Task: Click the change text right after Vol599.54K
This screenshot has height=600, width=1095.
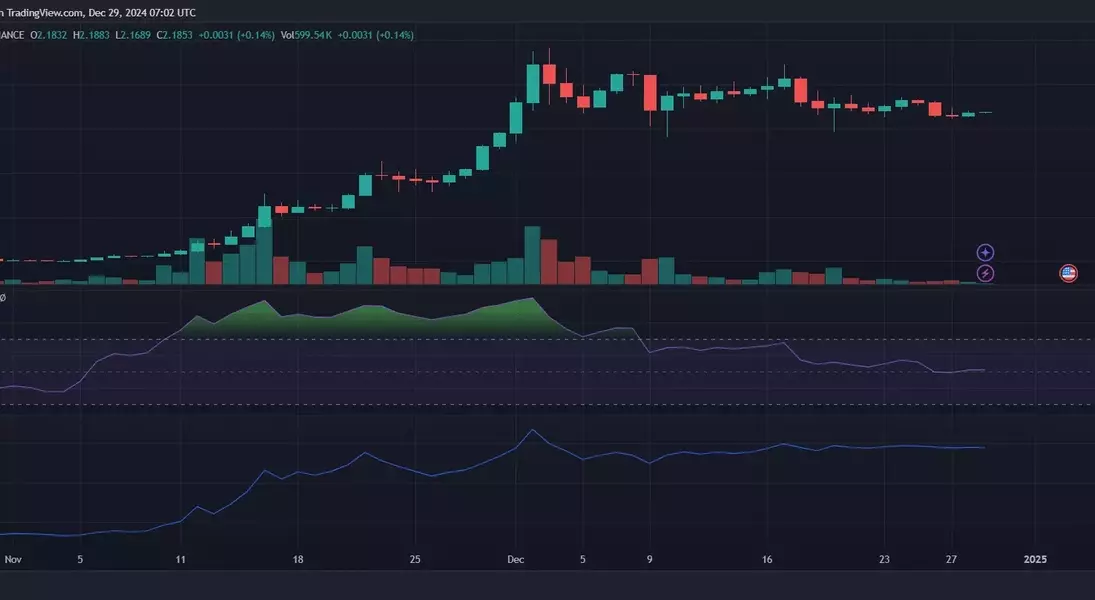Action: tap(376, 35)
